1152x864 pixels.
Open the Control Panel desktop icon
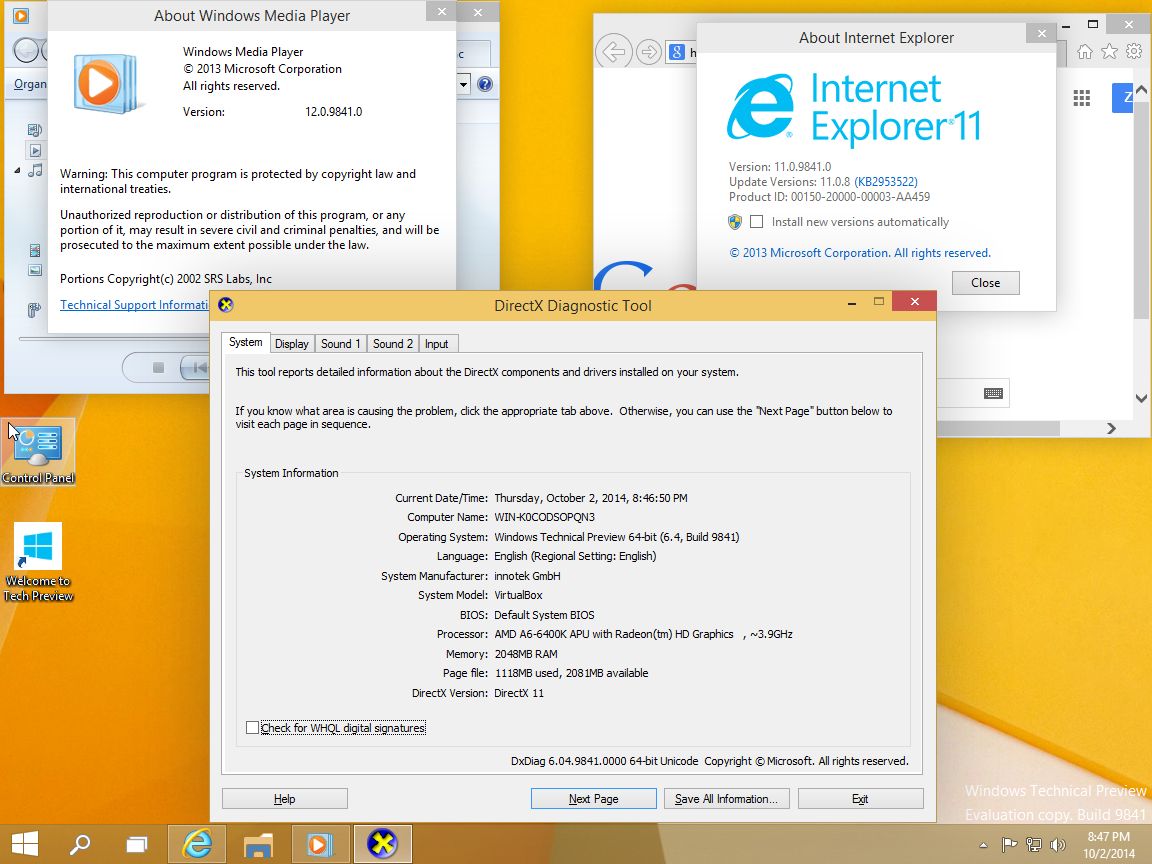coord(37,452)
